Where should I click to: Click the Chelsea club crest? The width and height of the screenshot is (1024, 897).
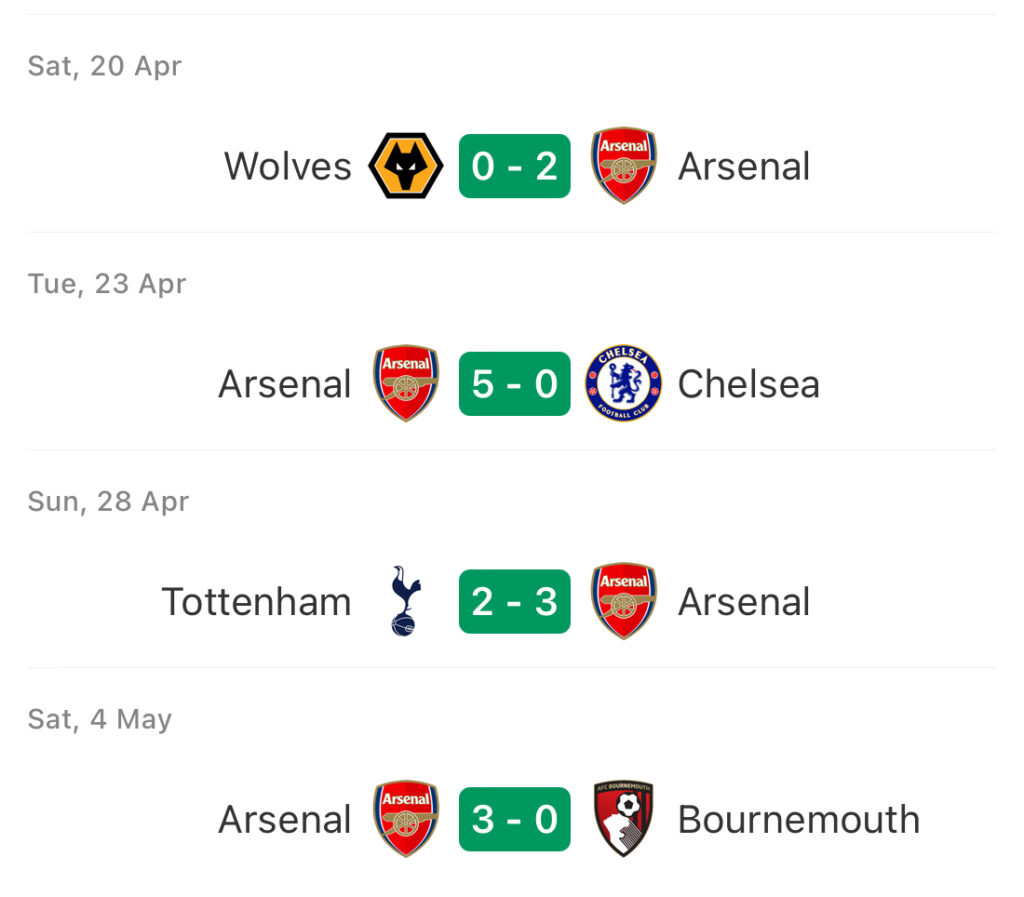[x=623, y=383]
